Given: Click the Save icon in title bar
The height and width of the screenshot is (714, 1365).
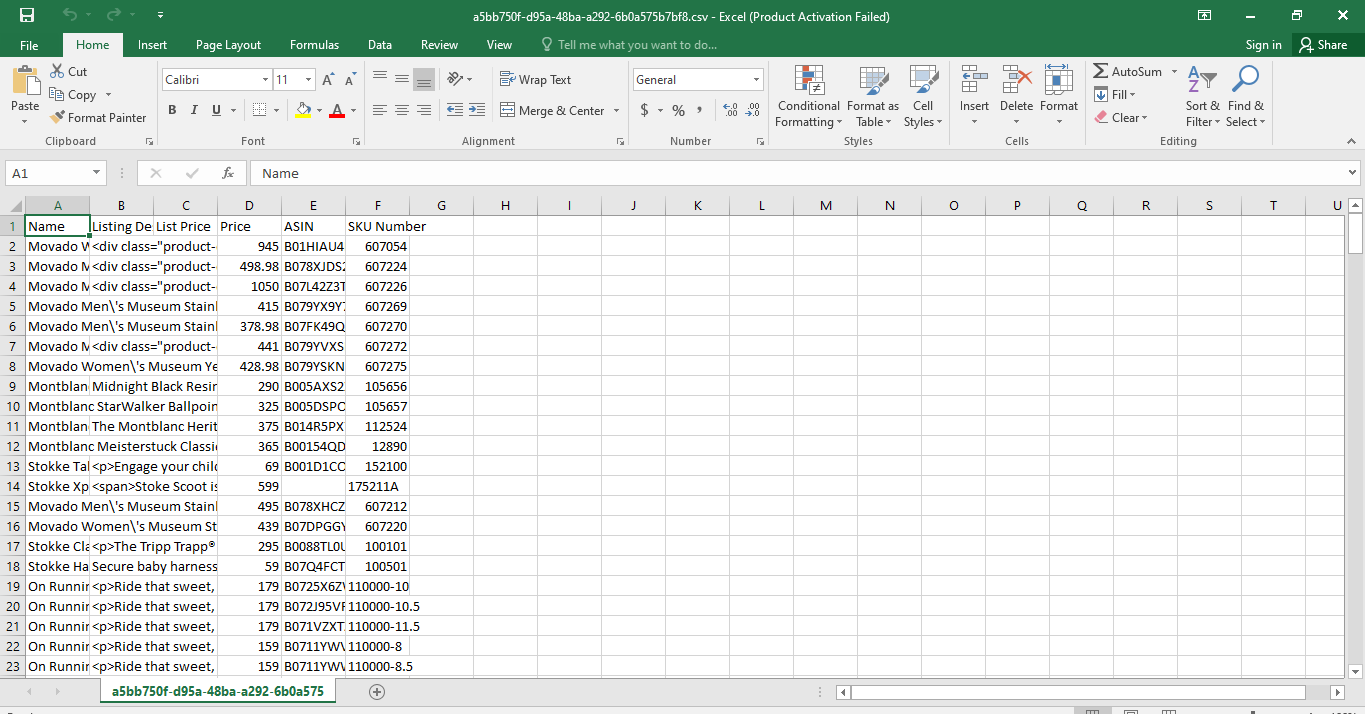Looking at the screenshot, I should click(27, 15).
